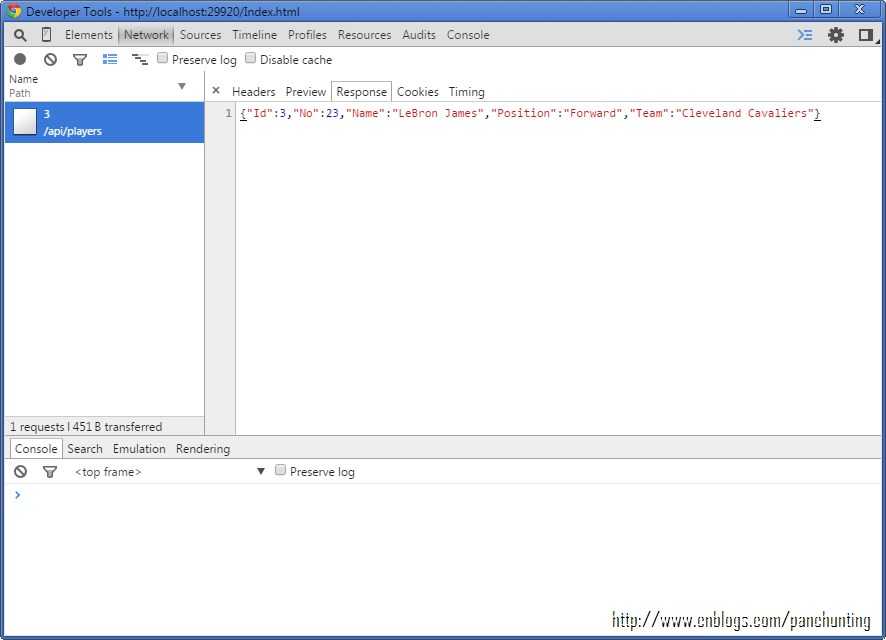Clear the network log
886x640 pixels.
tap(50, 59)
